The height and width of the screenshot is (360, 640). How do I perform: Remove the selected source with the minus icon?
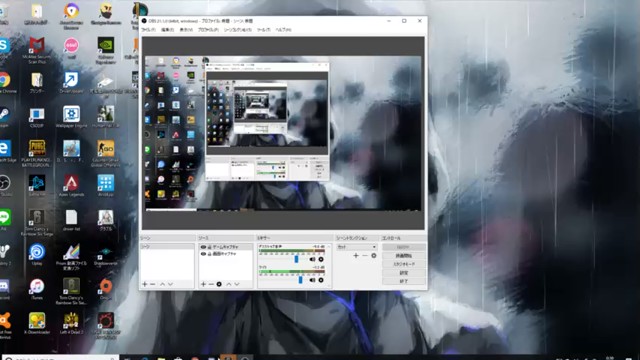coord(211,284)
